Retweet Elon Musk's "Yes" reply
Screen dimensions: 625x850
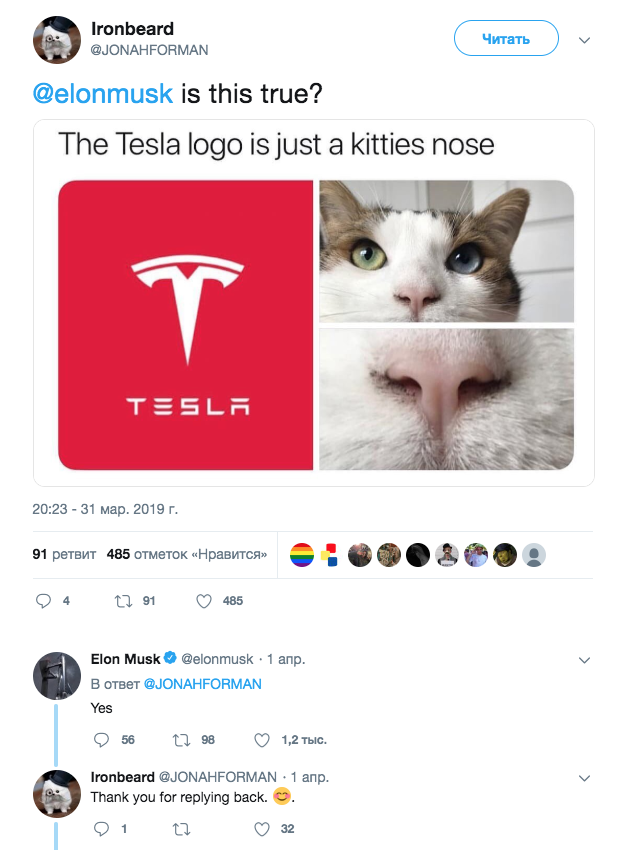[x=181, y=740]
